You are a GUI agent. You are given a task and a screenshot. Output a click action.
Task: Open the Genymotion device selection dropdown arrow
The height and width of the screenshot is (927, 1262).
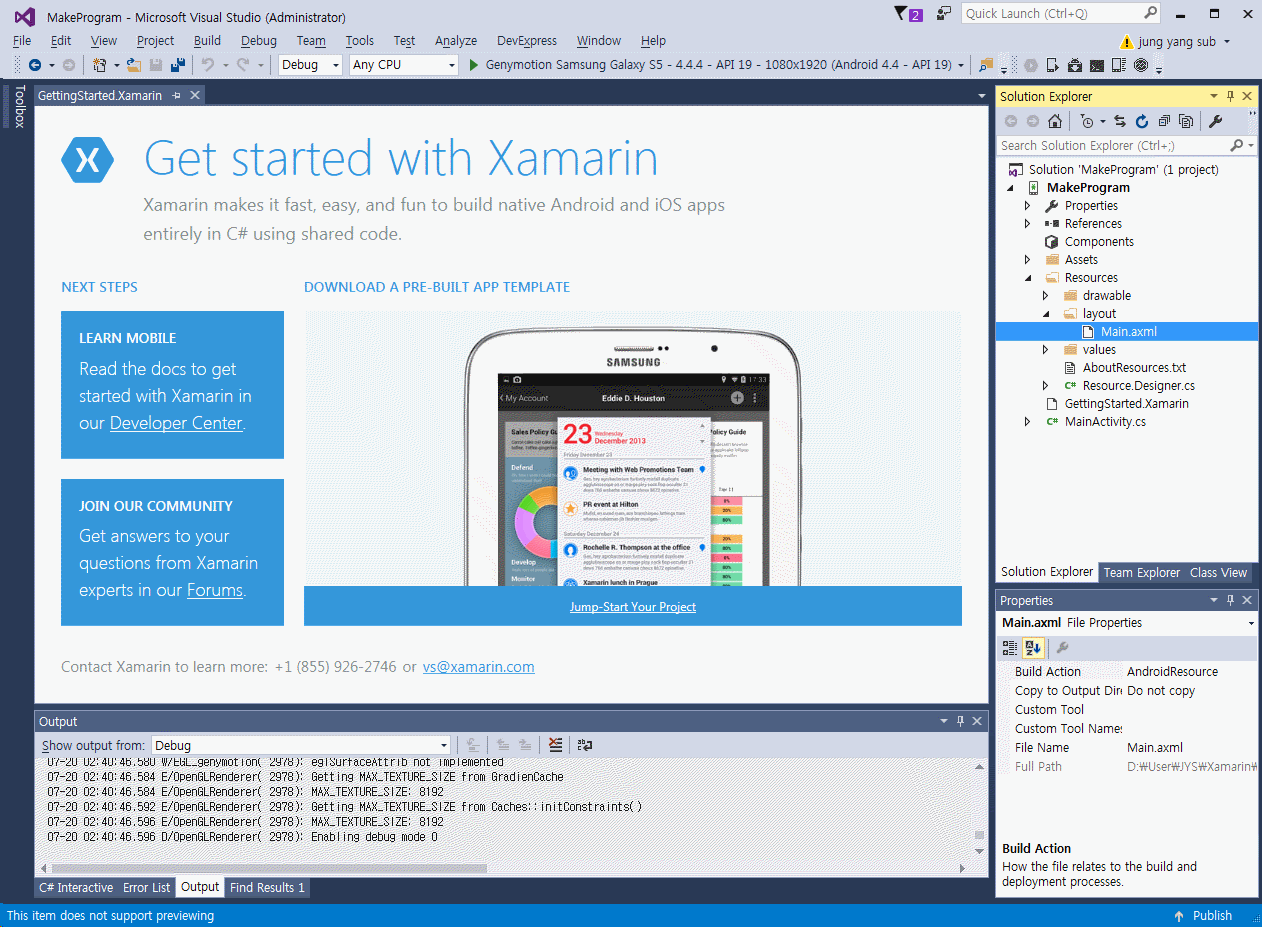[962, 65]
